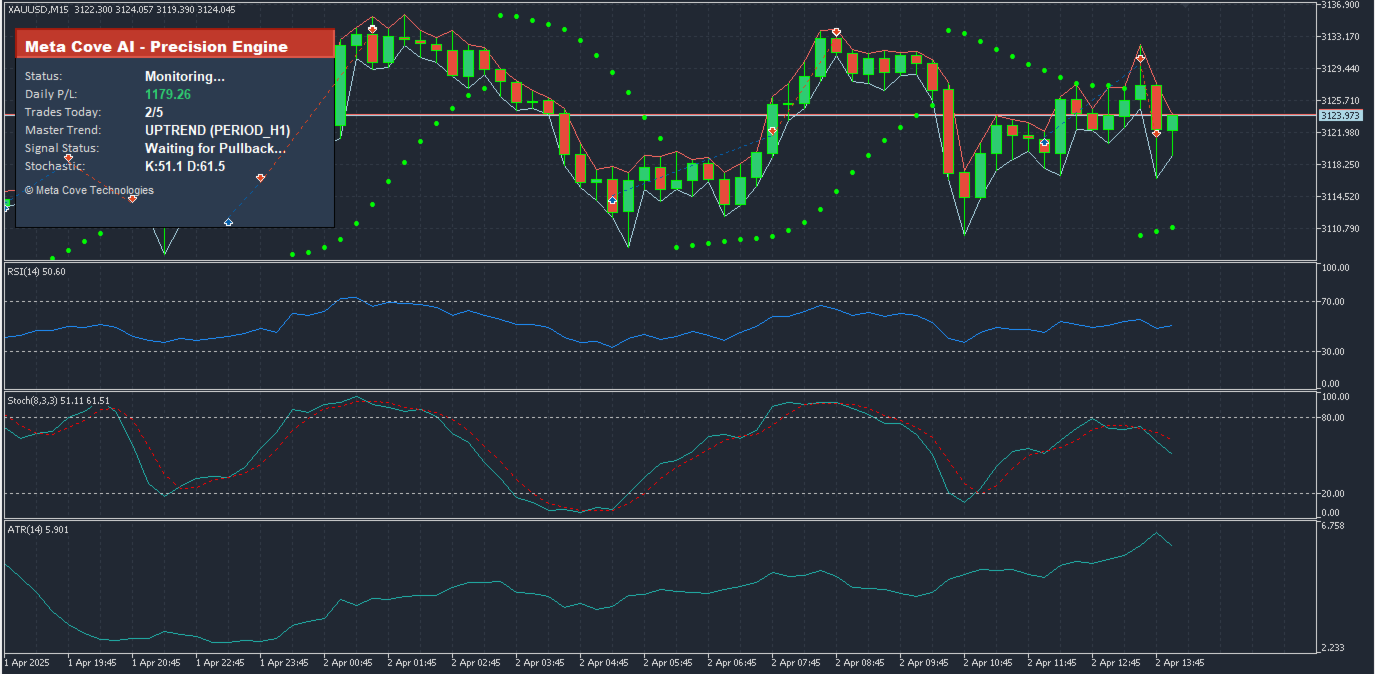Click the Status: label in the panel
This screenshot has width=1375, height=674.
pos(43,76)
